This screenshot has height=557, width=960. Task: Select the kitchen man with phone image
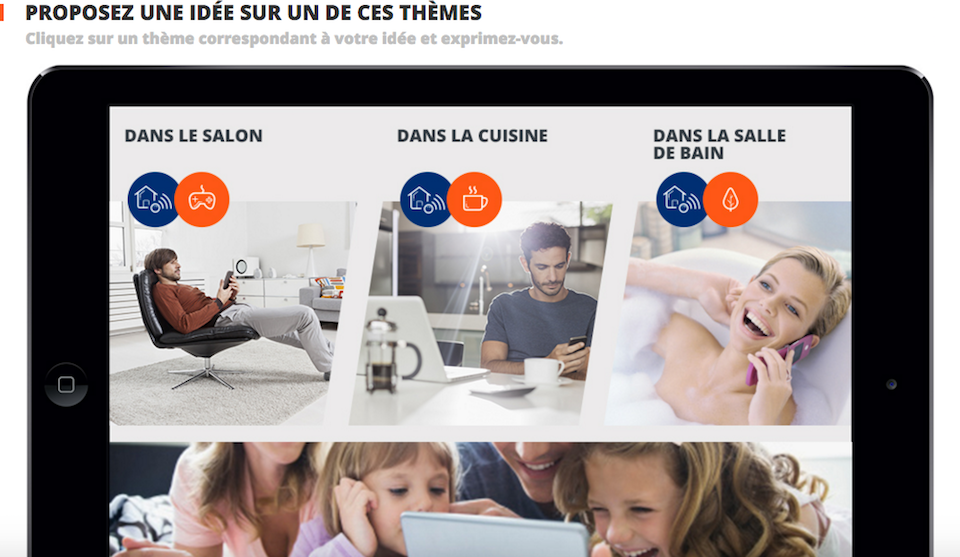point(481,313)
